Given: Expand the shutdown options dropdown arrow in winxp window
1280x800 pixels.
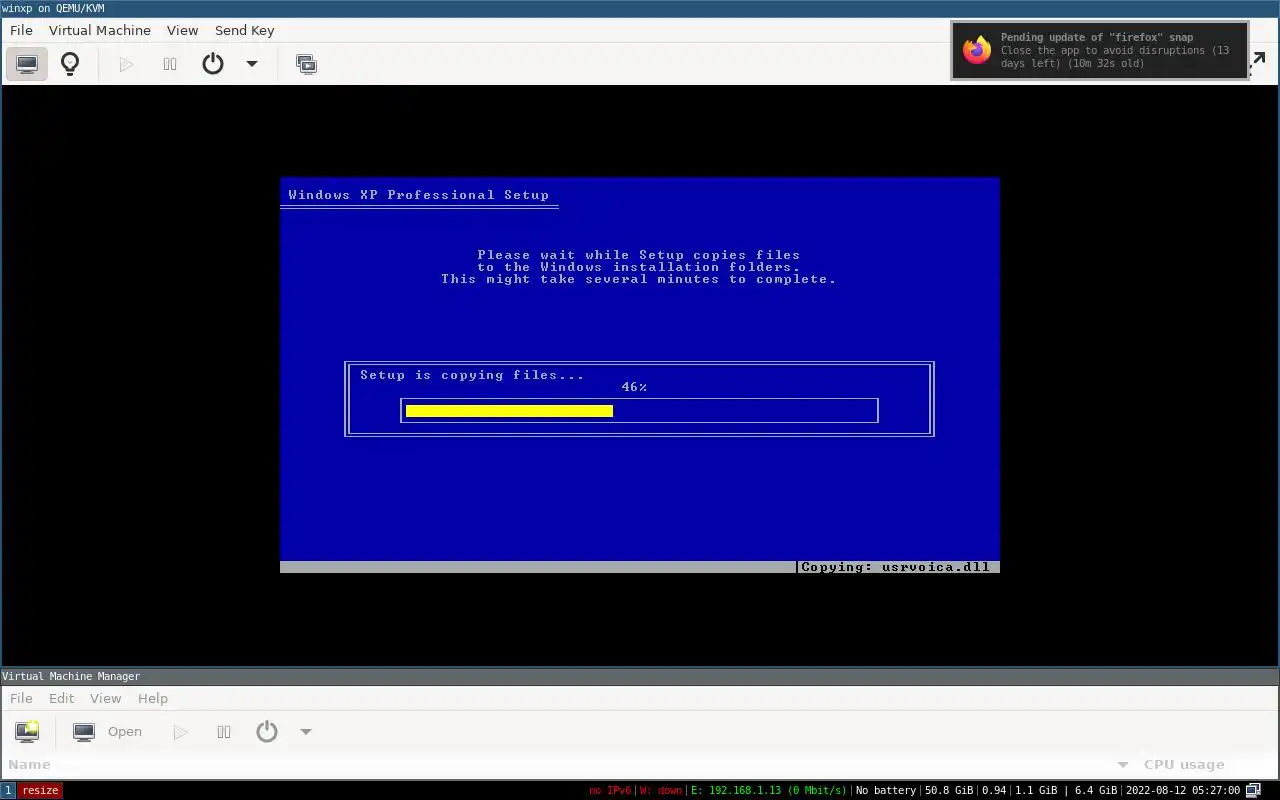Looking at the screenshot, I should [x=252, y=64].
